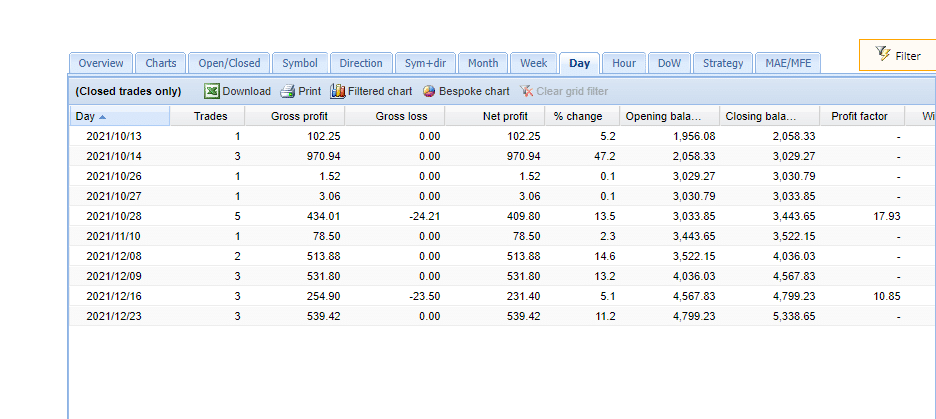Viewport: 936px width, 419px height.
Task: Select the 2021/10/28 row date
Action: [x=114, y=216]
